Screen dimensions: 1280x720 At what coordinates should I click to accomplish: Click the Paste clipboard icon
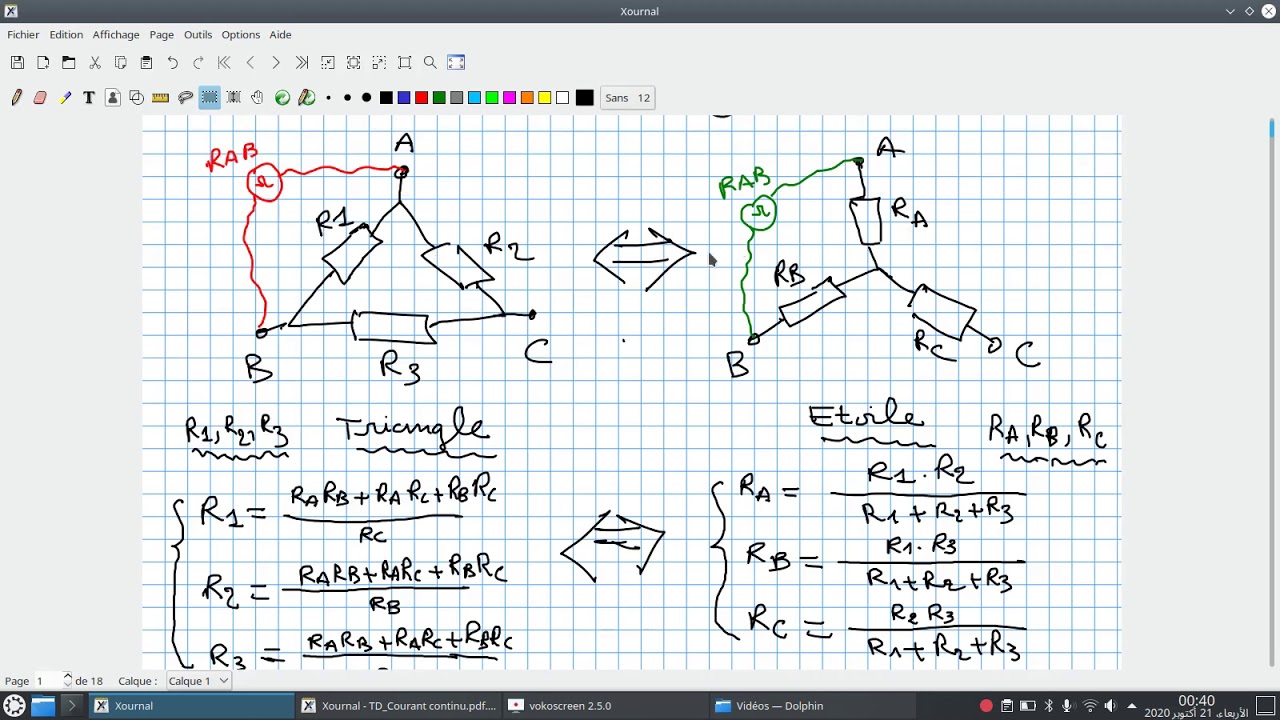pyautogui.click(x=146, y=62)
